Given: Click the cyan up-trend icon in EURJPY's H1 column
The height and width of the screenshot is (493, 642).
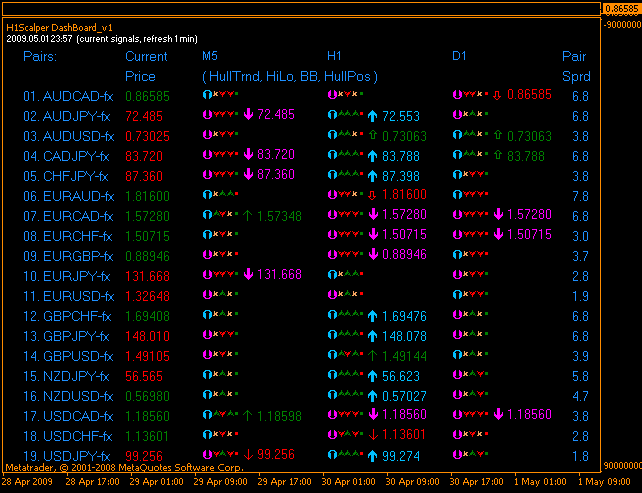Looking at the screenshot, I should (332, 274).
